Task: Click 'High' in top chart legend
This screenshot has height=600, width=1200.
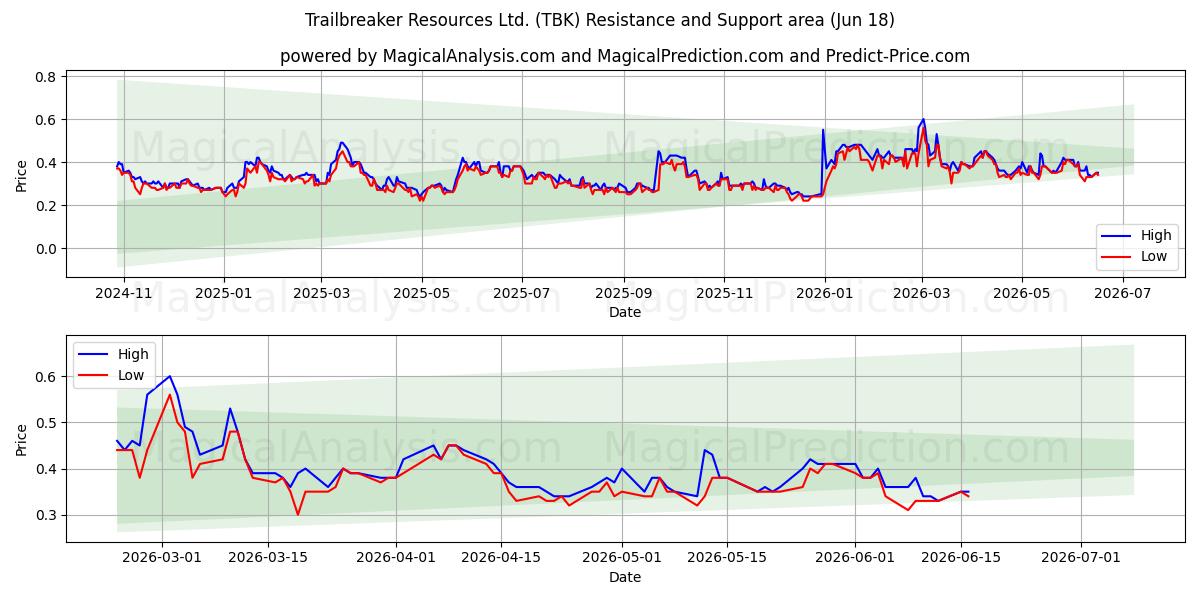Action: click(1156, 236)
